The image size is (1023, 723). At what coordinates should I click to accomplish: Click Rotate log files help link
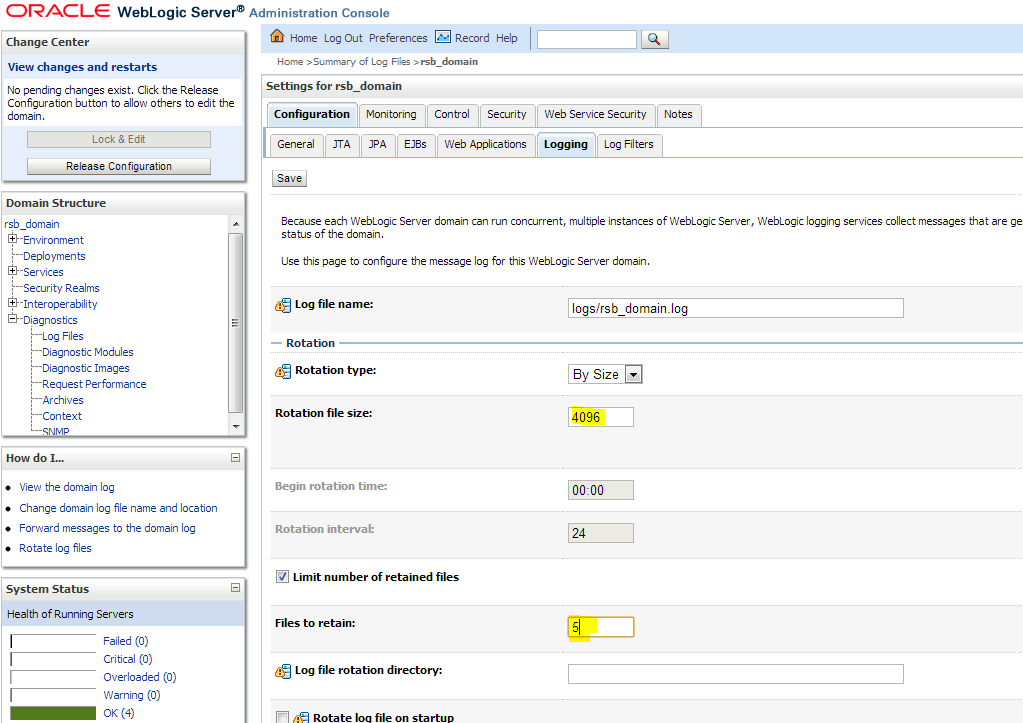click(x=55, y=548)
